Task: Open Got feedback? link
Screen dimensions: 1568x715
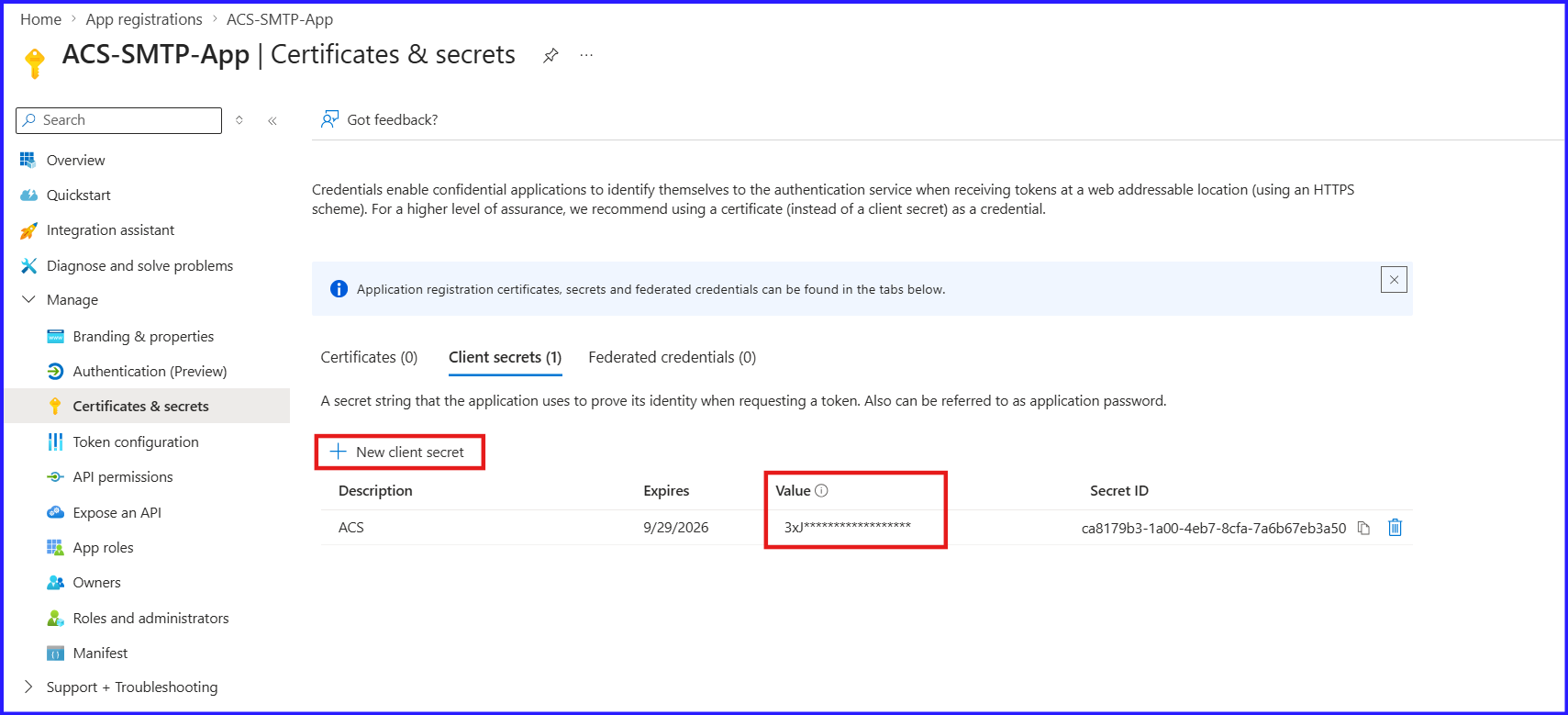Action: point(393,120)
